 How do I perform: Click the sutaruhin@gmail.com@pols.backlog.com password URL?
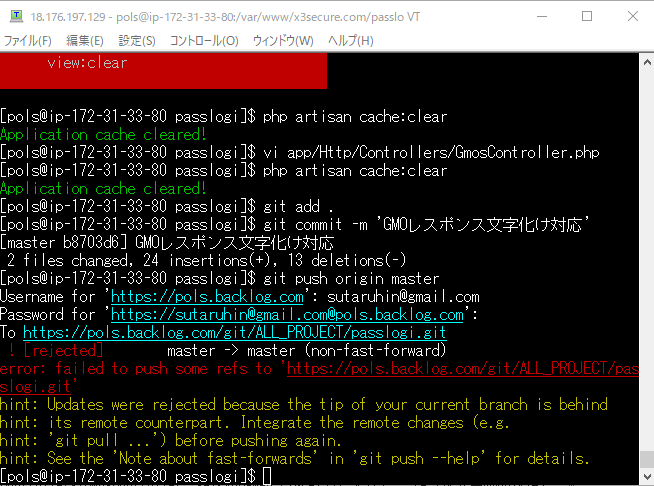[x=287, y=315]
